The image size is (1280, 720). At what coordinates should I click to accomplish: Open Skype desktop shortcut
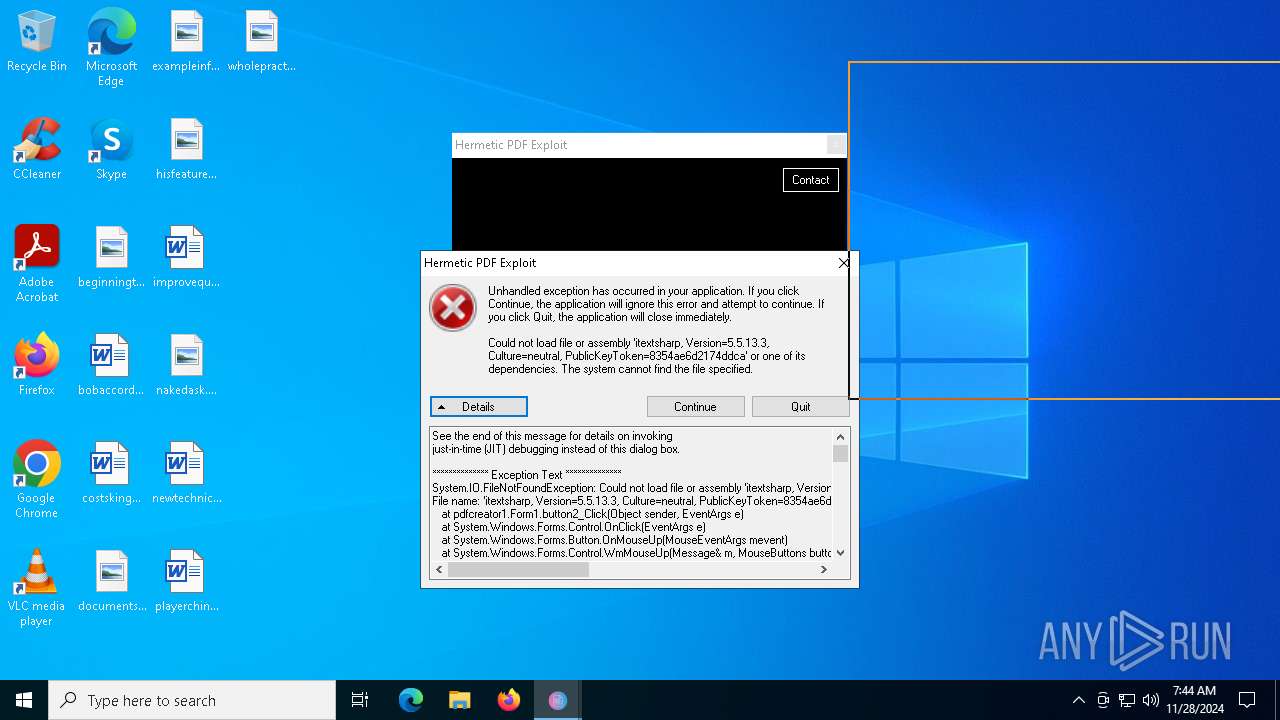[x=111, y=150]
